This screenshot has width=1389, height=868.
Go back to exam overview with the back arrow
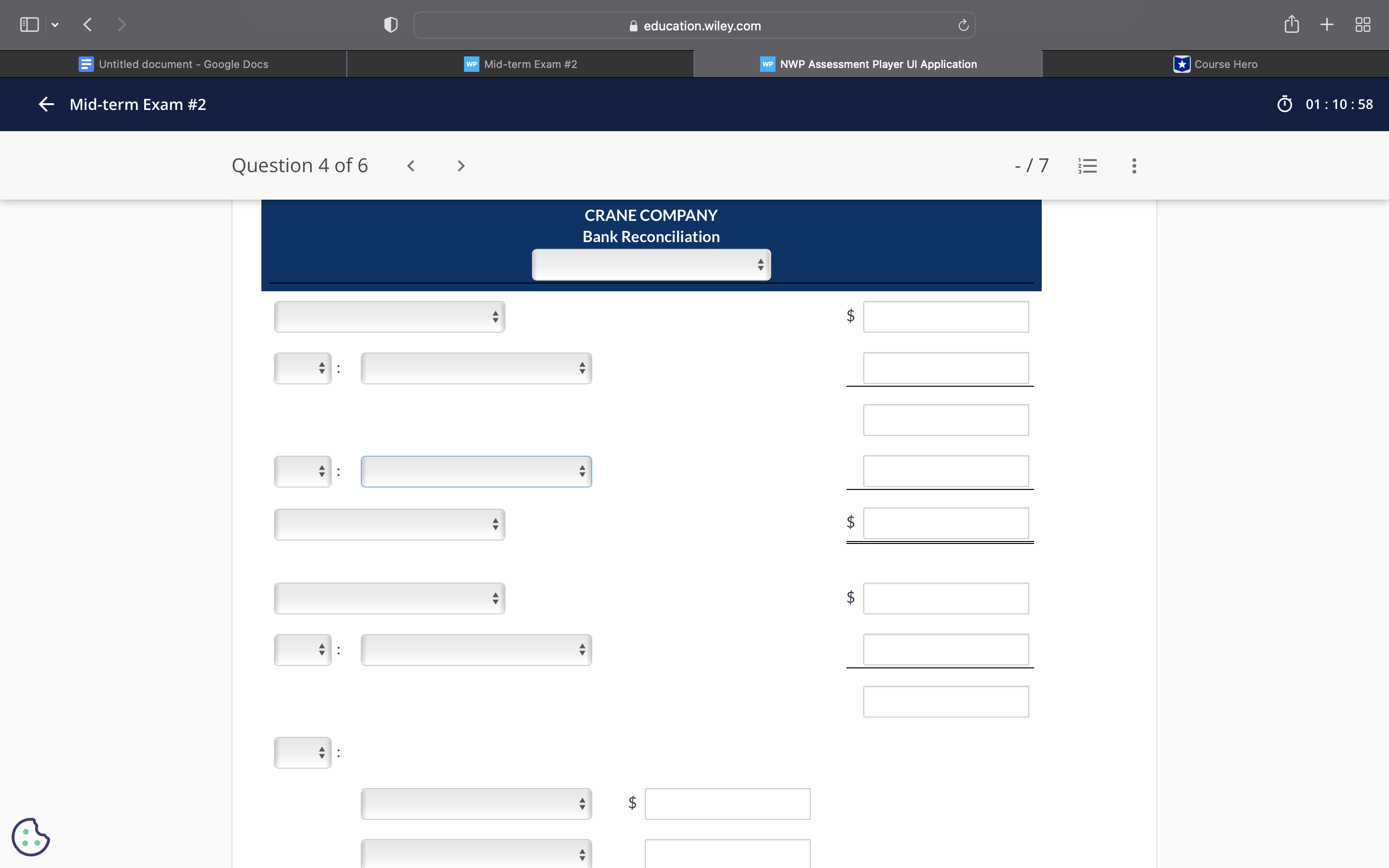coord(46,104)
